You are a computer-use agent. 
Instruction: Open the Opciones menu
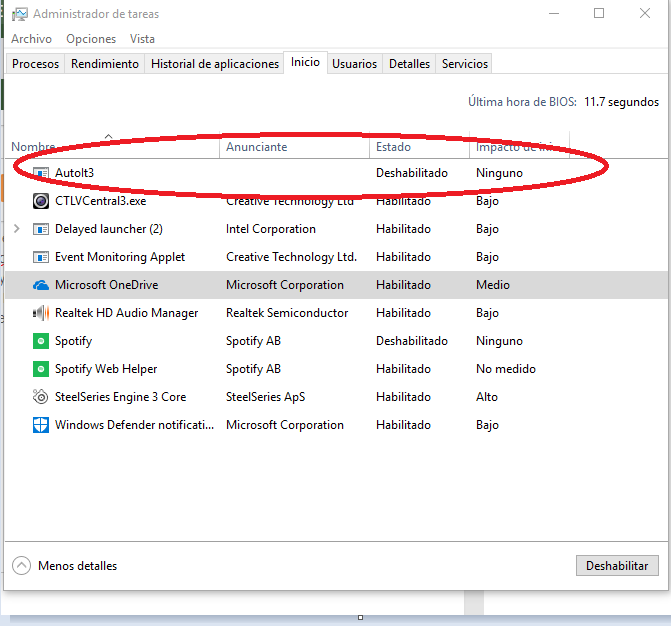(91, 39)
